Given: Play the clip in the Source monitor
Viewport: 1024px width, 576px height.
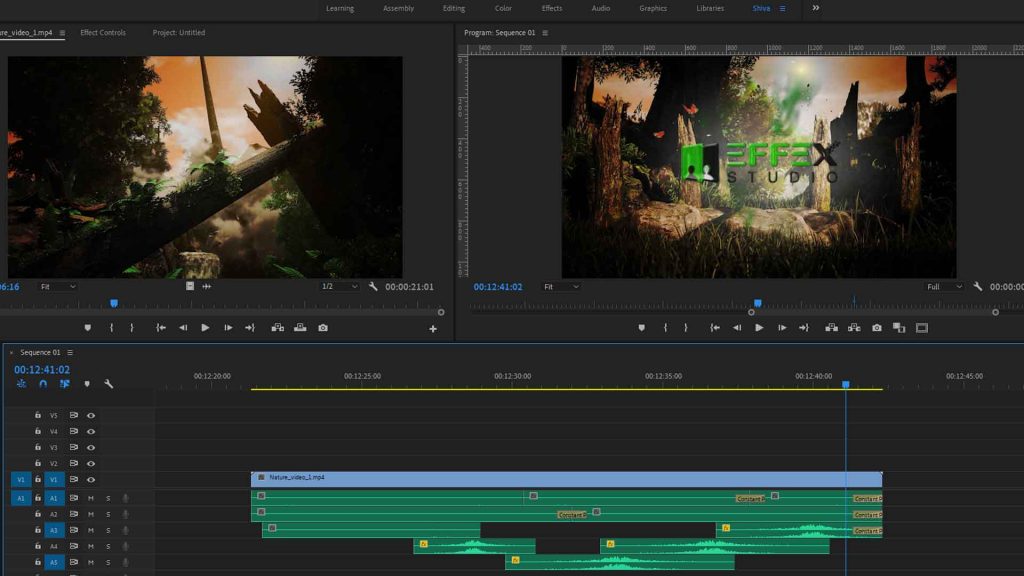Looking at the screenshot, I should point(205,328).
